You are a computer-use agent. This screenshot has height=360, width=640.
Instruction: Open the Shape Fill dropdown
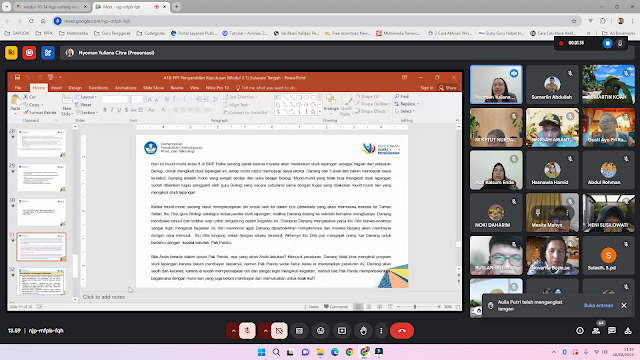(x=369, y=97)
